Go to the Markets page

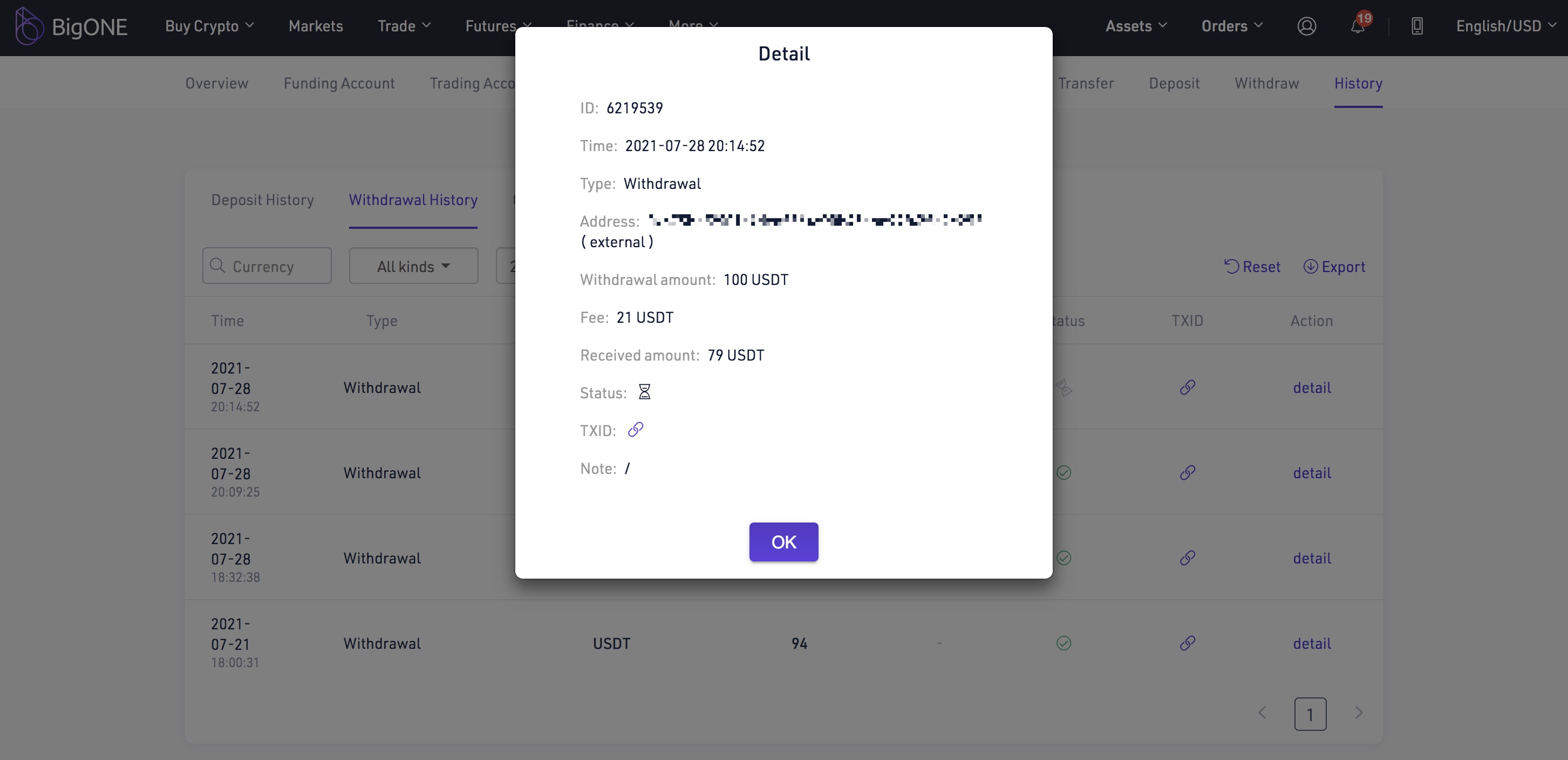[315, 26]
